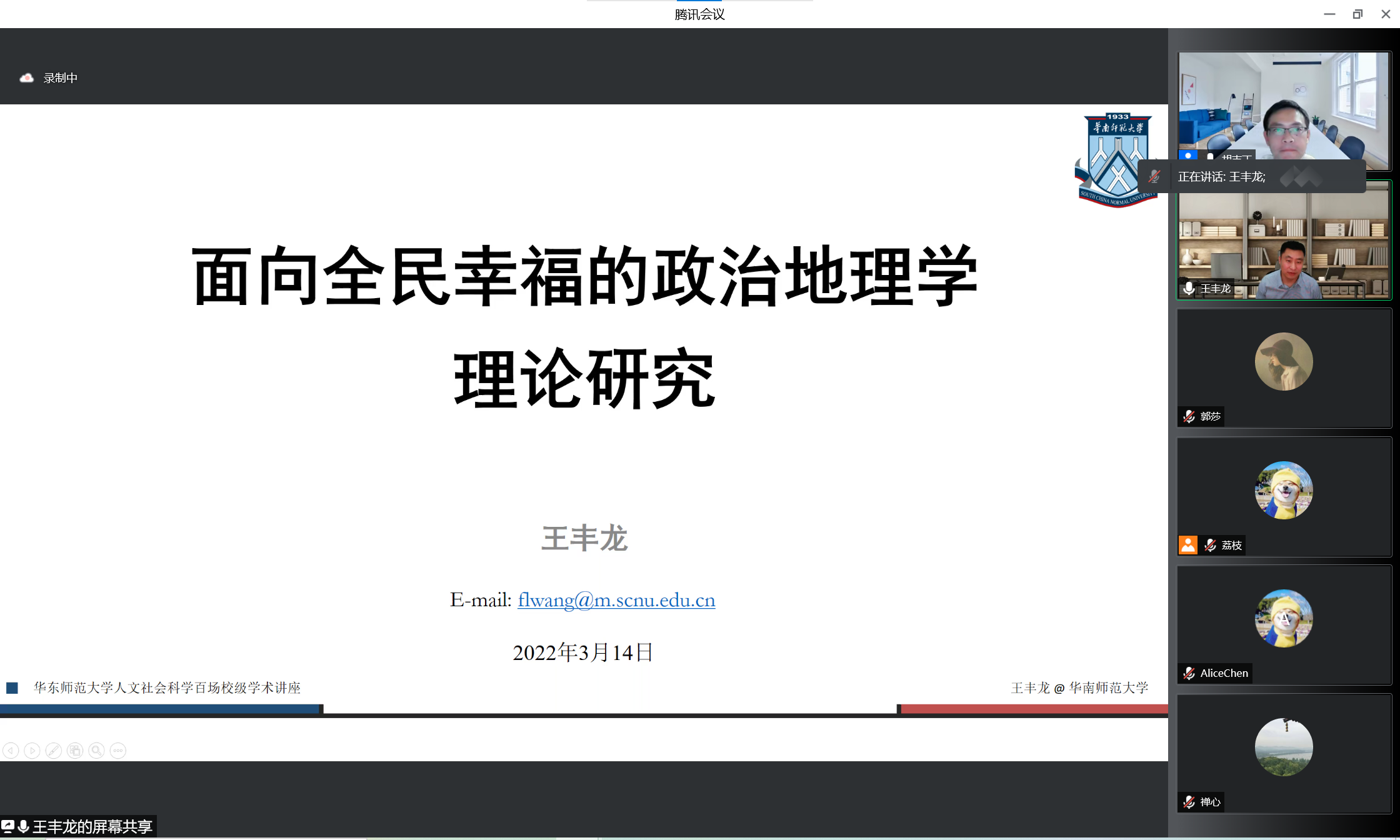Select 王丰龙 video thumbnail

1284,244
